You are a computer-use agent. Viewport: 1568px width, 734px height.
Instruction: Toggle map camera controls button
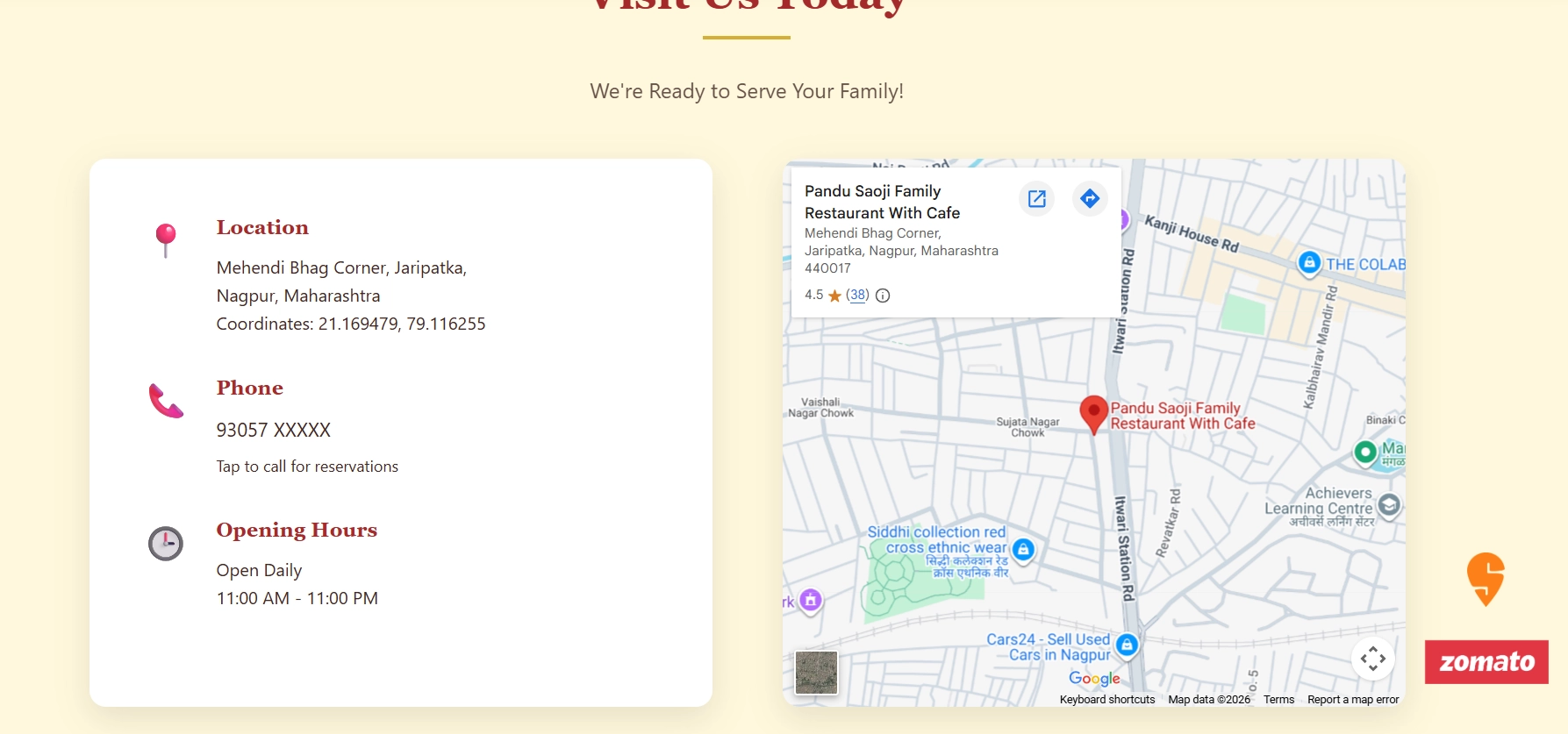[x=1373, y=659]
